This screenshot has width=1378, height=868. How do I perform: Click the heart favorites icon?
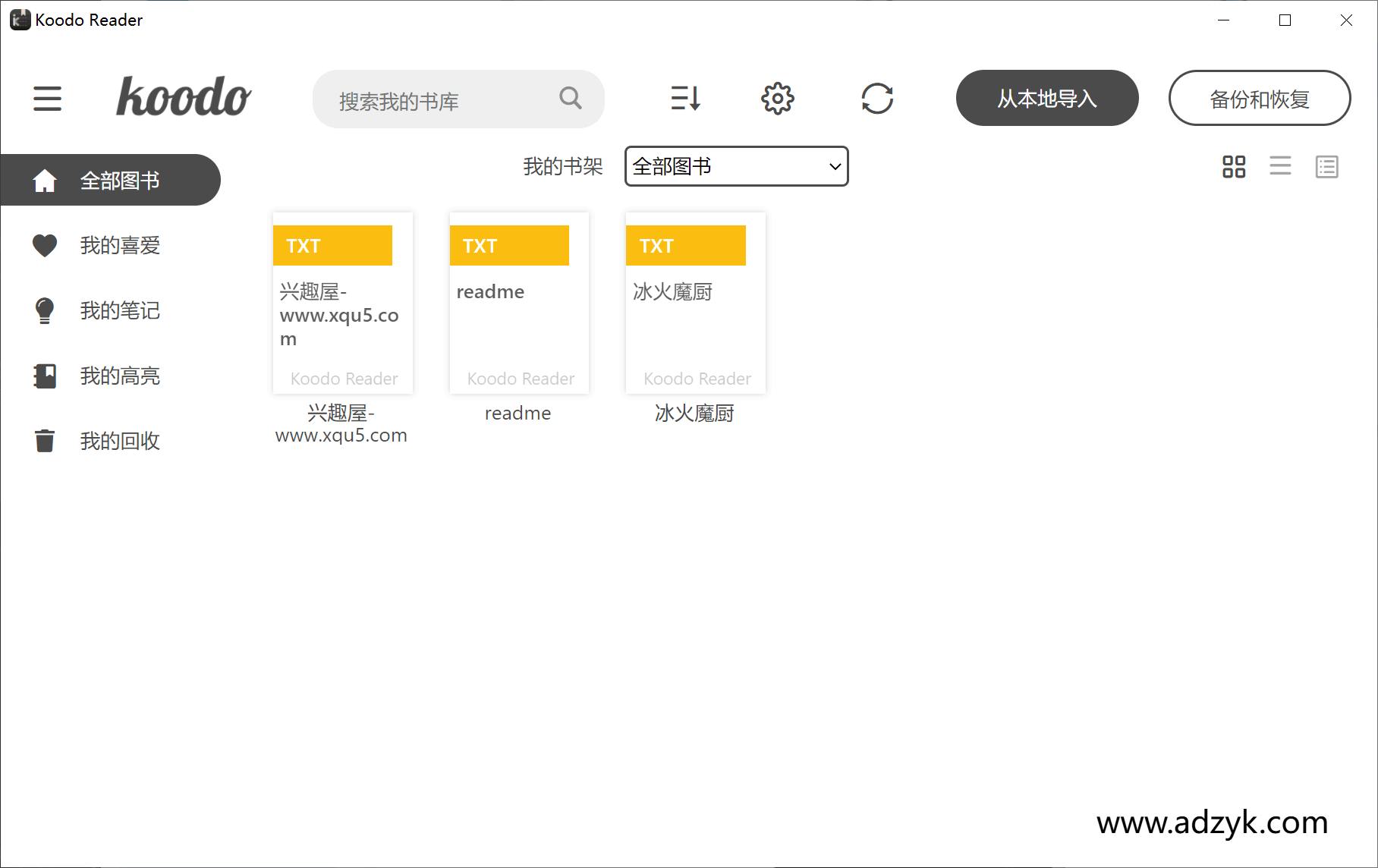pyautogui.click(x=45, y=245)
